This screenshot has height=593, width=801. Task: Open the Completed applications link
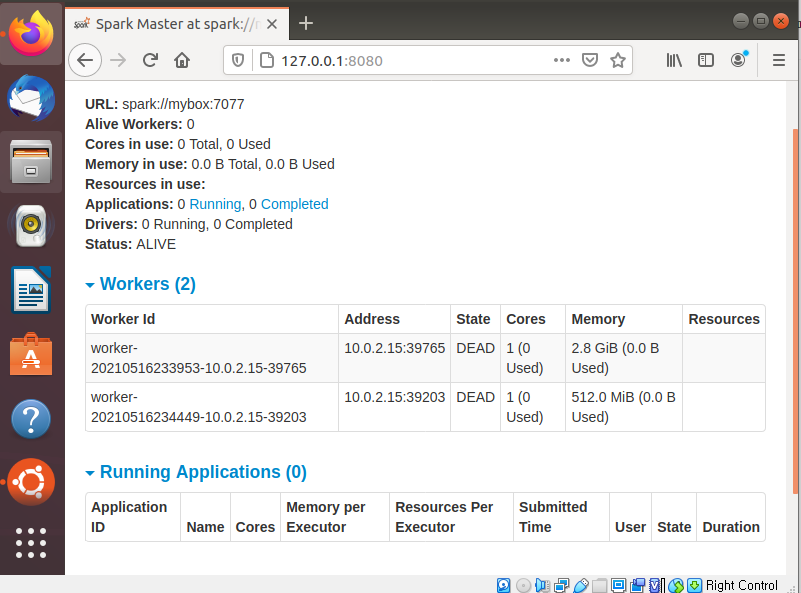(294, 204)
